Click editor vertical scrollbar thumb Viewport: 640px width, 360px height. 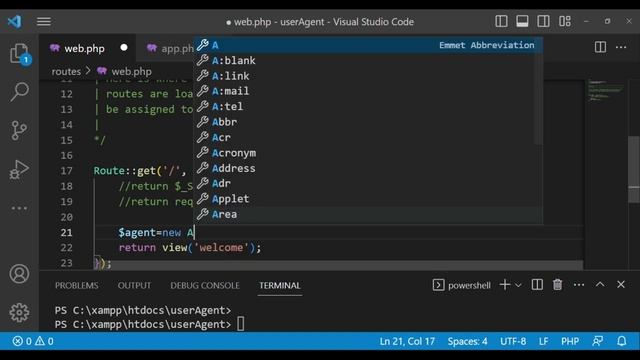[x=634, y=169]
